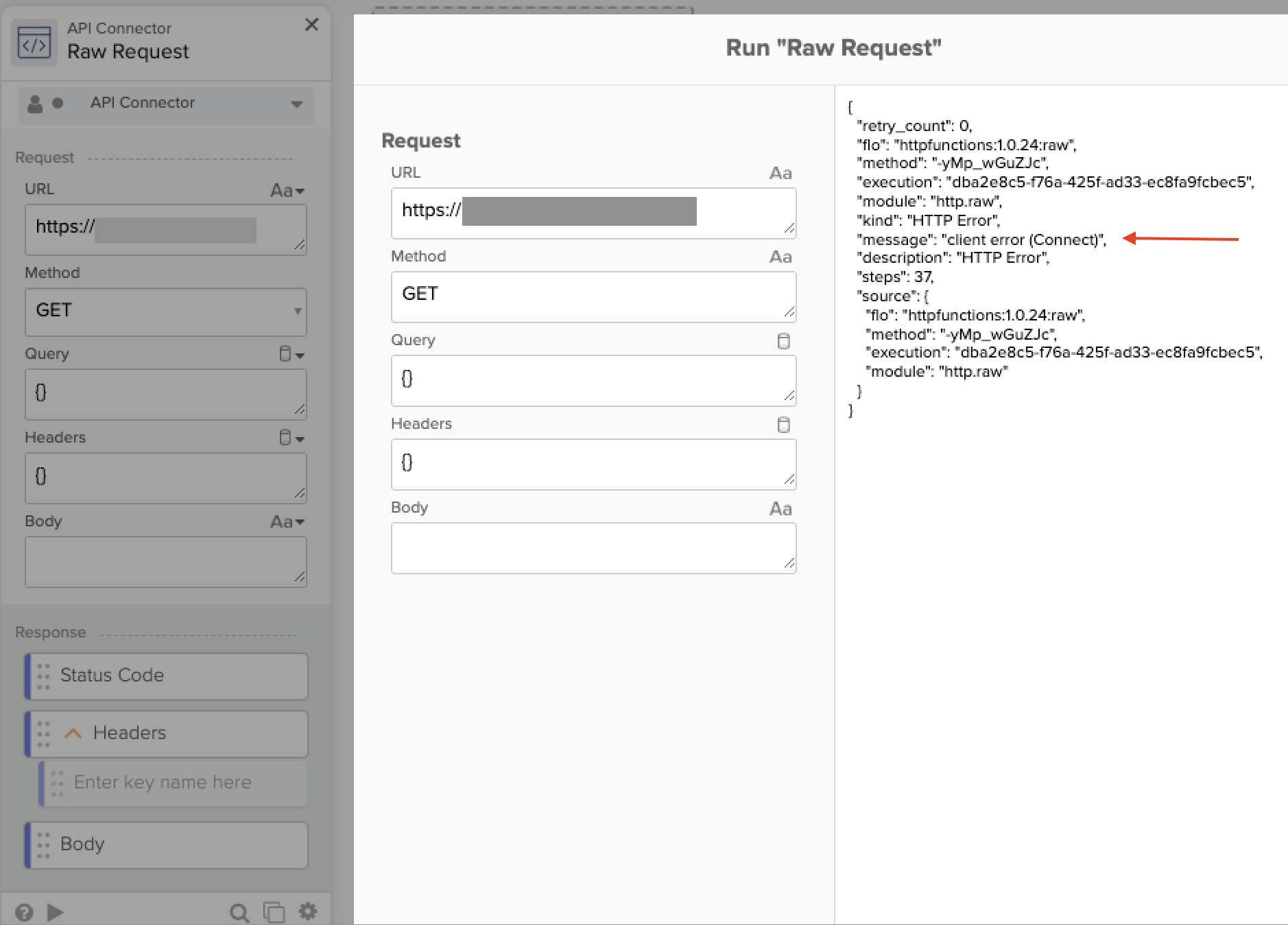The height and width of the screenshot is (925, 1288).
Task: Open the URL type dropdown in sidebar
Action: point(287,190)
